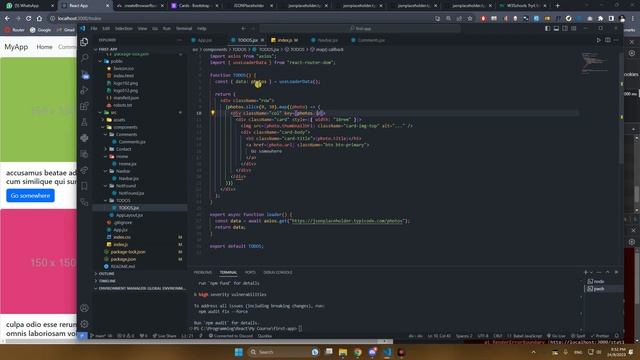Open the Chrome profile avatar
This screenshot has height=360, width=640.
click(x=622, y=18)
